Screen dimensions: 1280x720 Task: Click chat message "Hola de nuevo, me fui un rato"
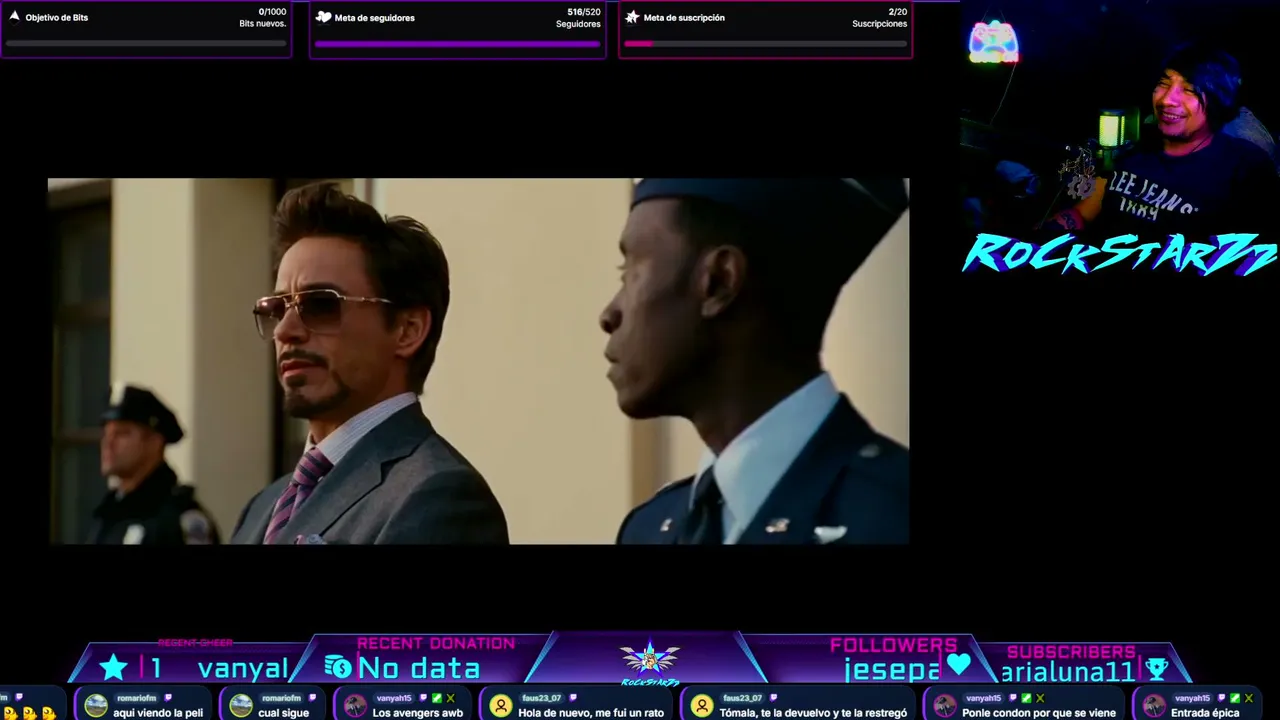click(x=591, y=713)
